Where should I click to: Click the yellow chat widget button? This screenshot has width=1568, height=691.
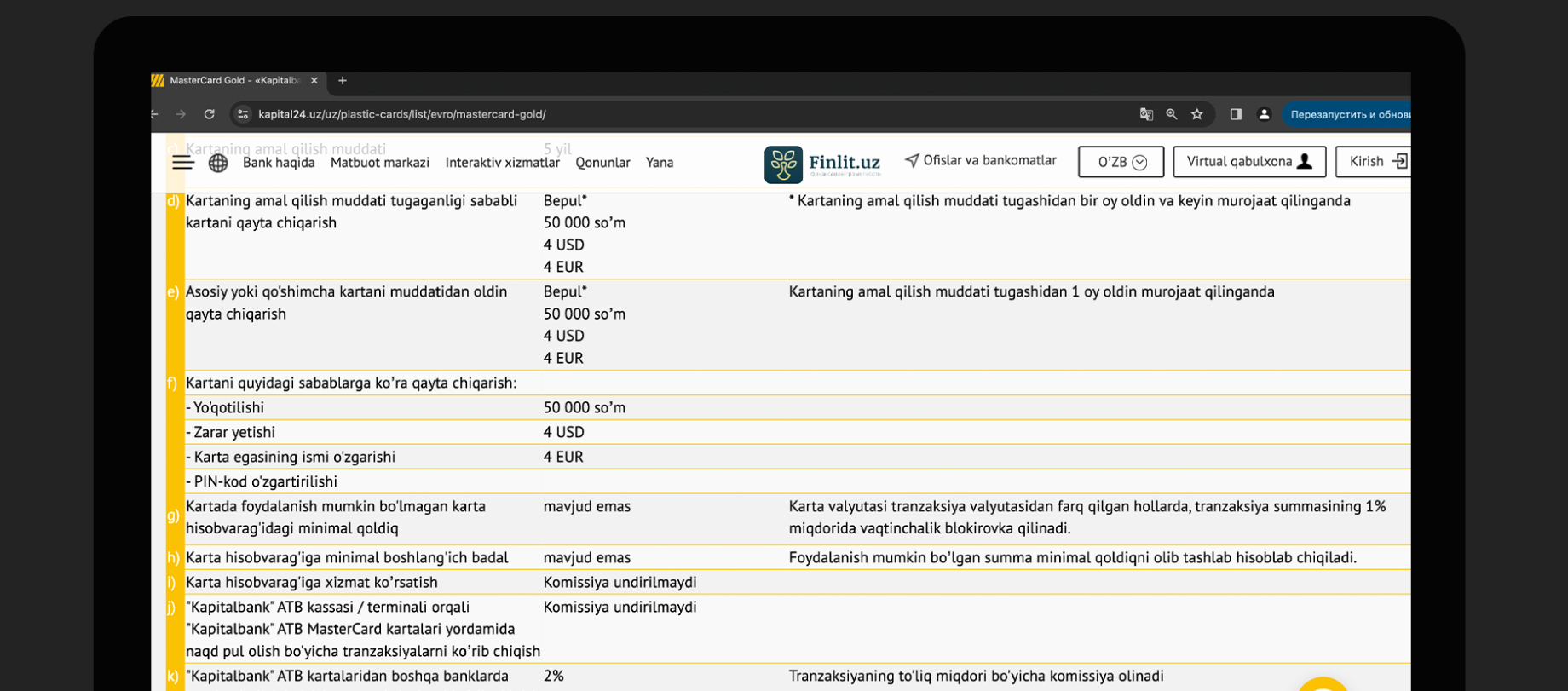(x=1323, y=684)
